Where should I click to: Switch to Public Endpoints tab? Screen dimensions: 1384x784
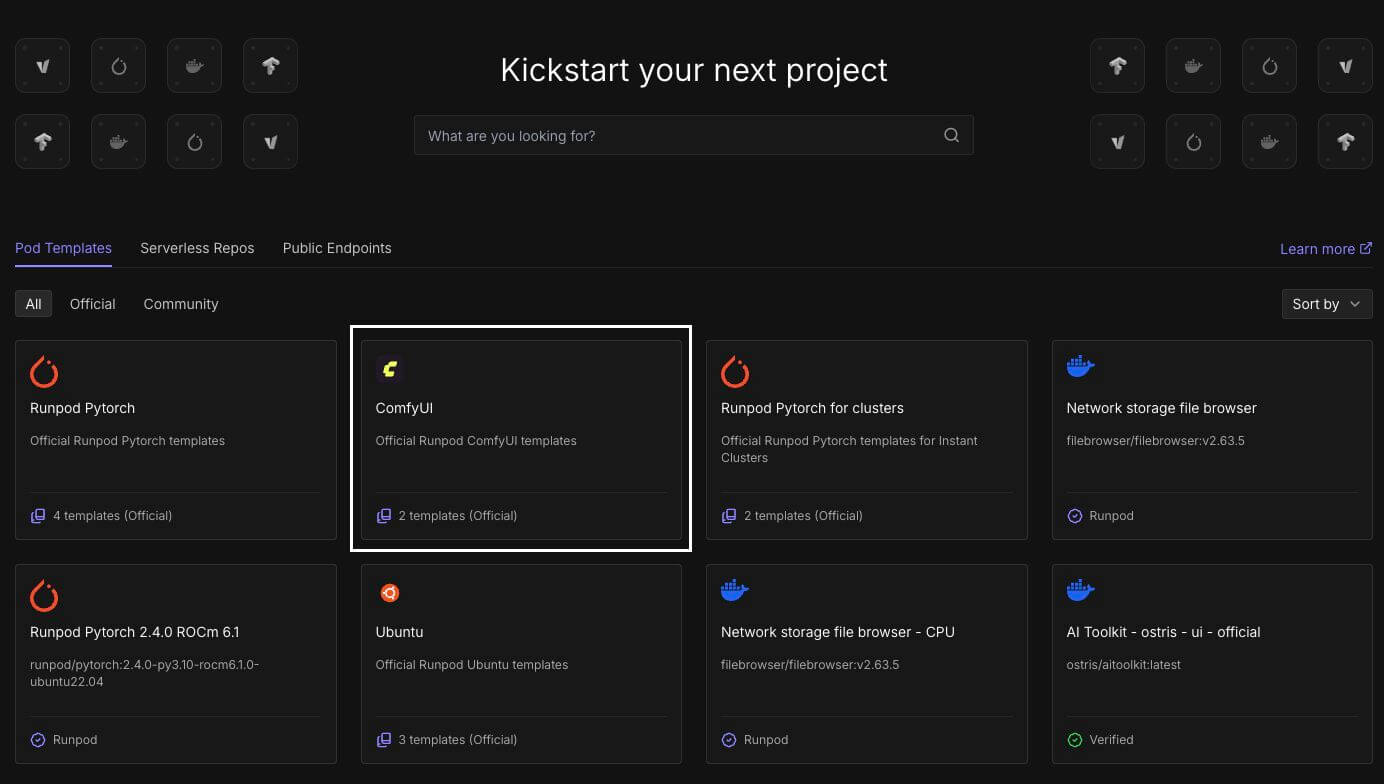337,248
